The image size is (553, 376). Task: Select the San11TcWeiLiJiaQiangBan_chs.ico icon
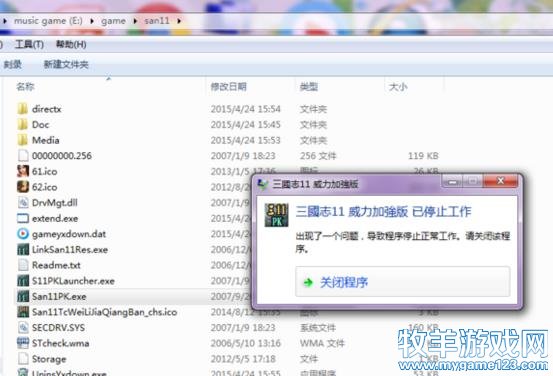point(23,312)
